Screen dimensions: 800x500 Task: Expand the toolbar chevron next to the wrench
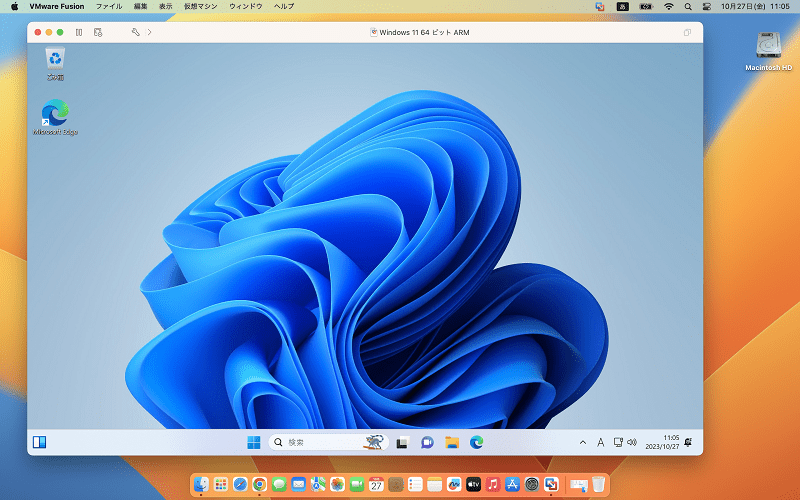149,32
